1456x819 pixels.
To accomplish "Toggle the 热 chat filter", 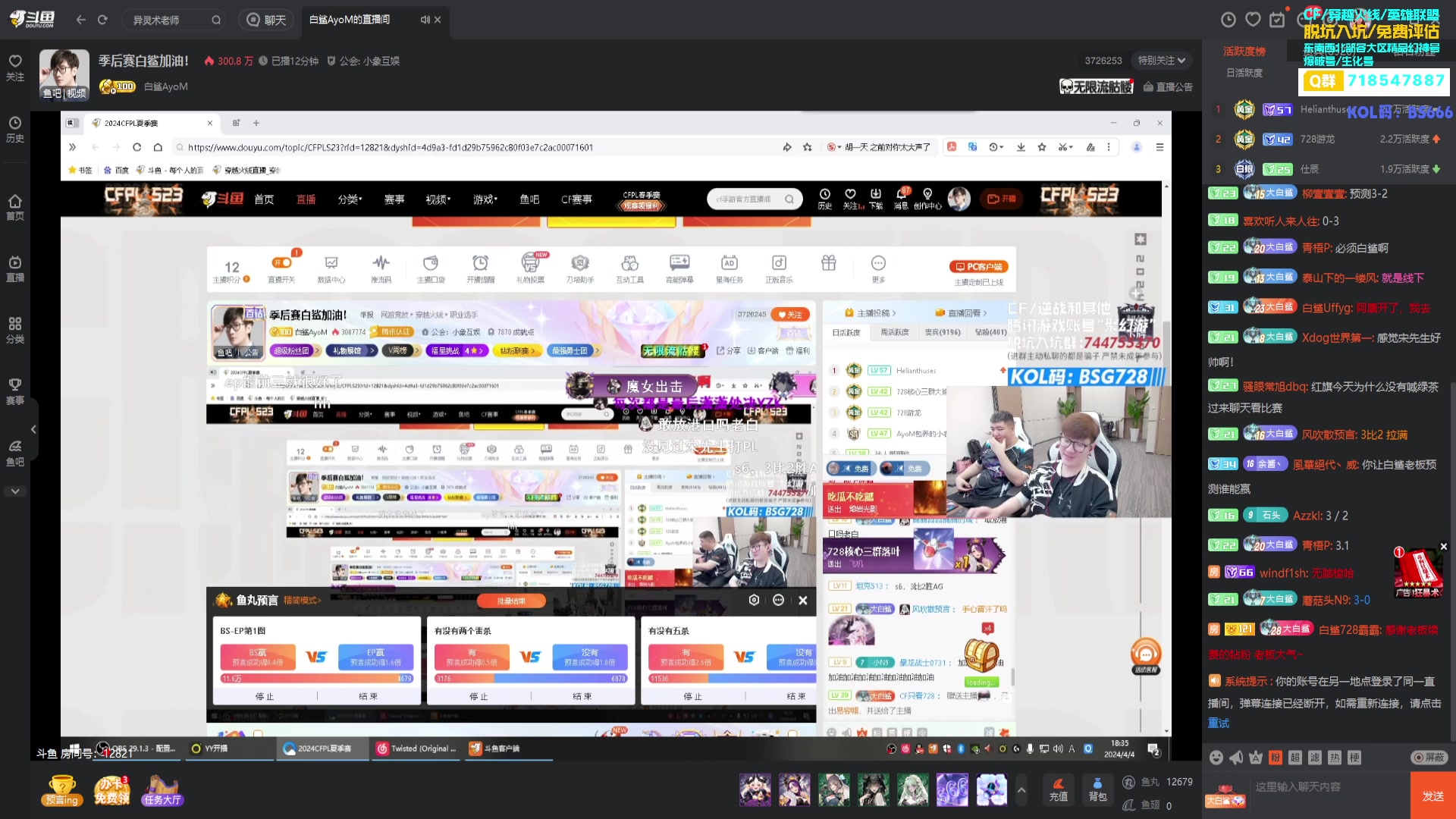I will 1335,758.
